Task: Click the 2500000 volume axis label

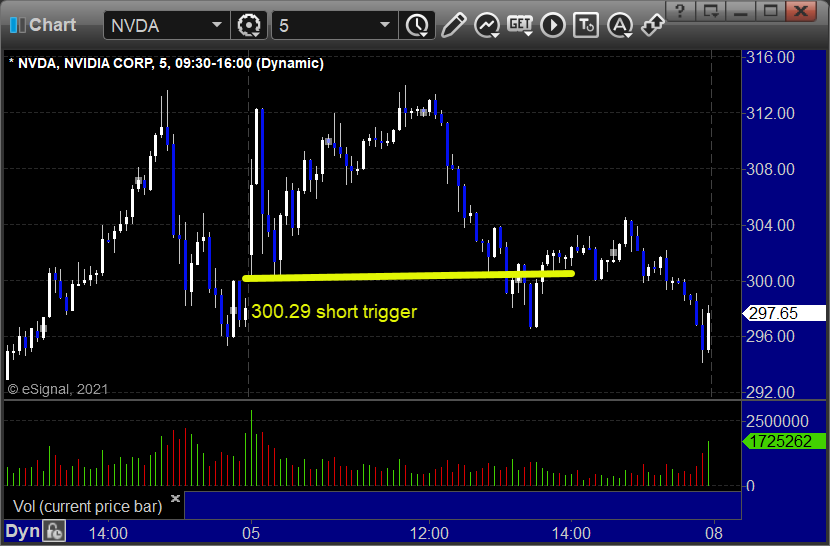Action: pos(777,422)
